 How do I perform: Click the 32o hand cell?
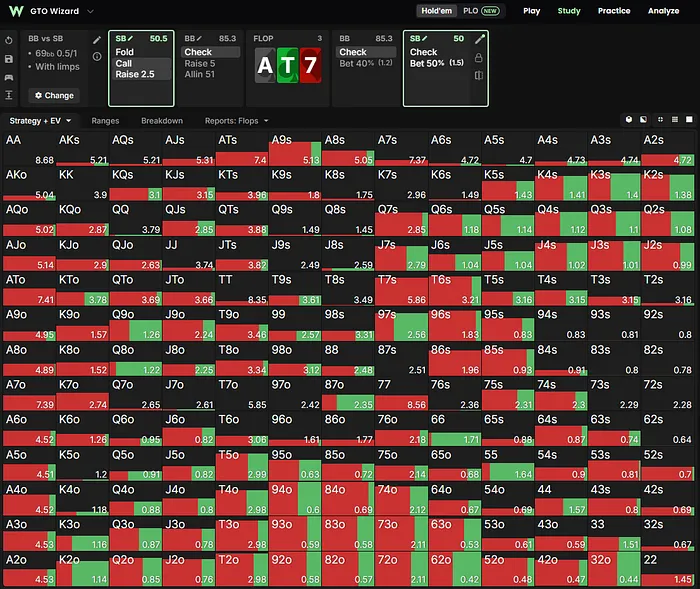click(614, 569)
